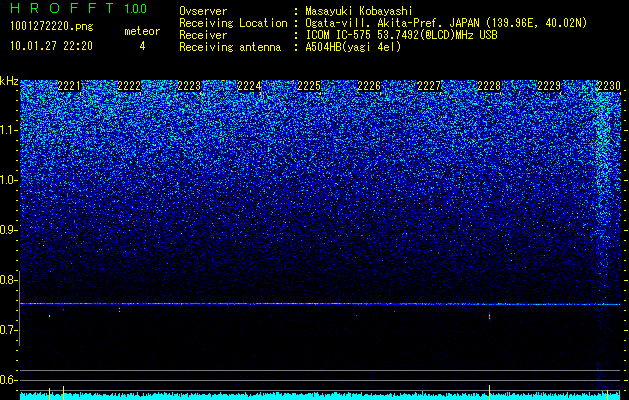
Task: Click the kHz axis unit label
Action: [x=9, y=81]
